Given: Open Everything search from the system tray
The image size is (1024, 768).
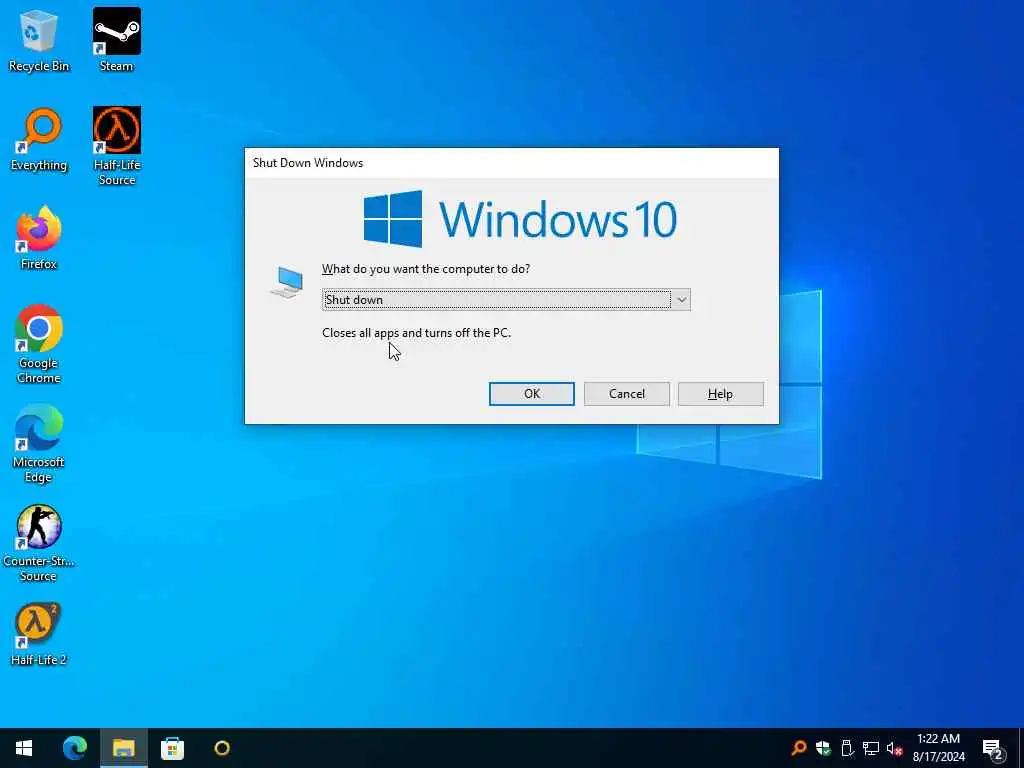Looking at the screenshot, I should point(799,748).
